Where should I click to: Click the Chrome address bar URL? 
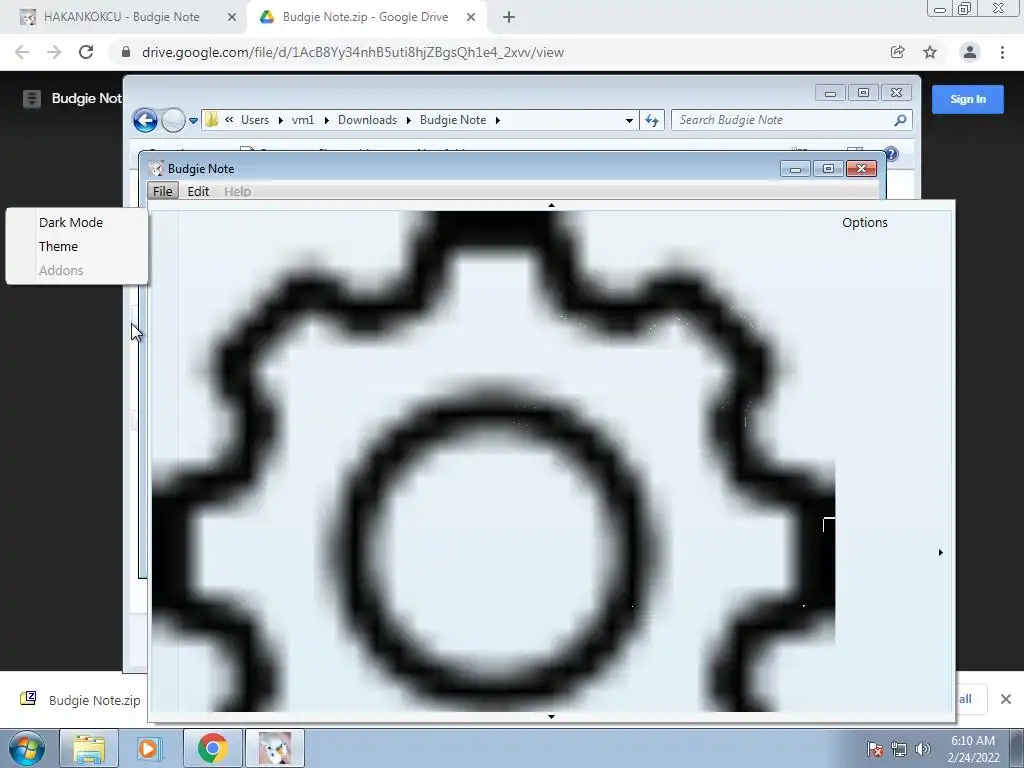[353, 52]
